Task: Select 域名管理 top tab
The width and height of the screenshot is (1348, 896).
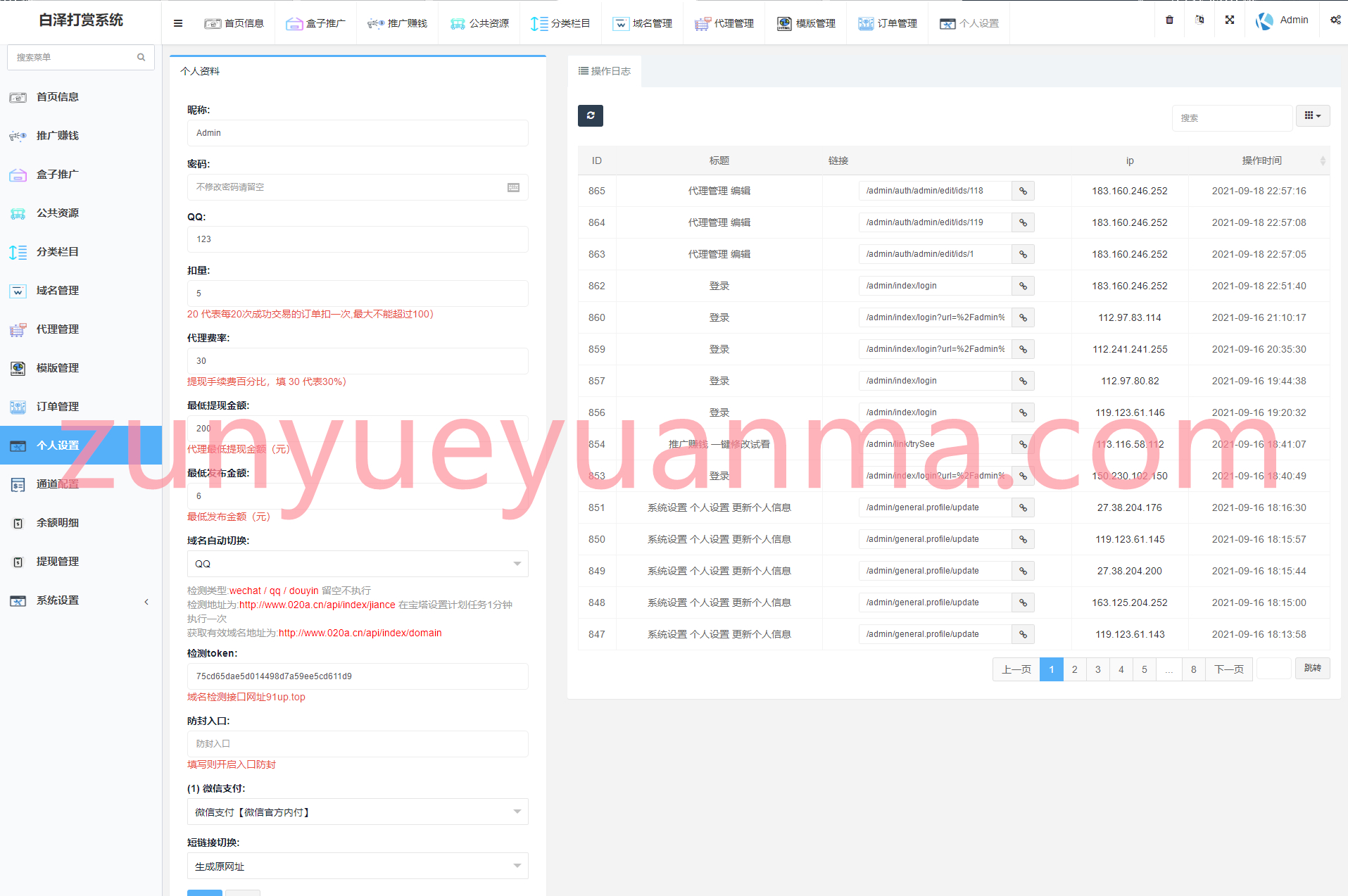Action: (x=642, y=23)
